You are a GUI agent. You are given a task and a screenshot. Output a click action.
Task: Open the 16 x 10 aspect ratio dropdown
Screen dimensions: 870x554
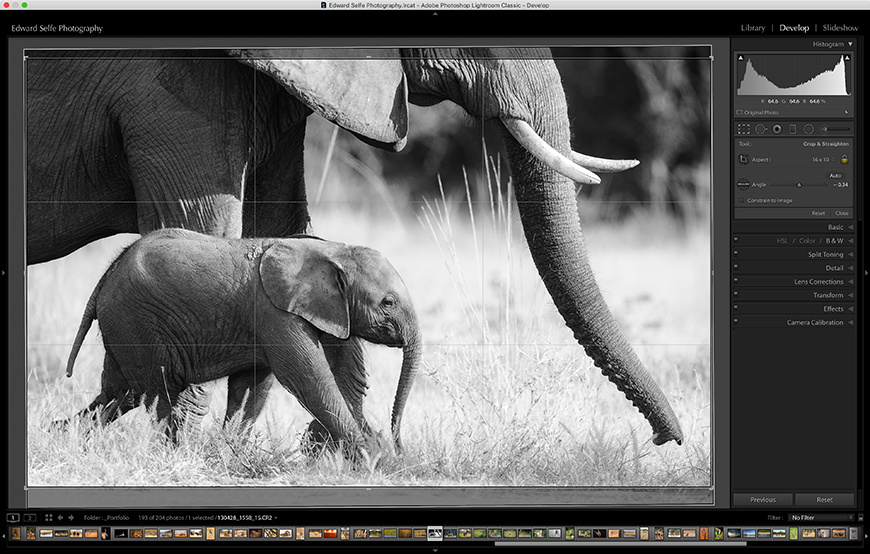pyautogui.click(x=822, y=159)
